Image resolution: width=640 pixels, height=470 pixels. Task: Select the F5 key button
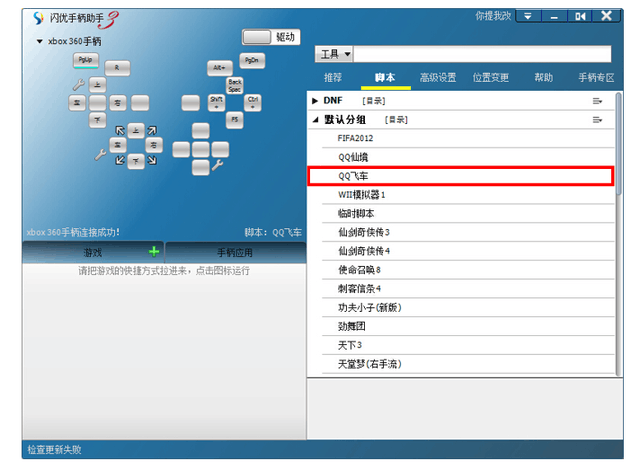(x=235, y=120)
